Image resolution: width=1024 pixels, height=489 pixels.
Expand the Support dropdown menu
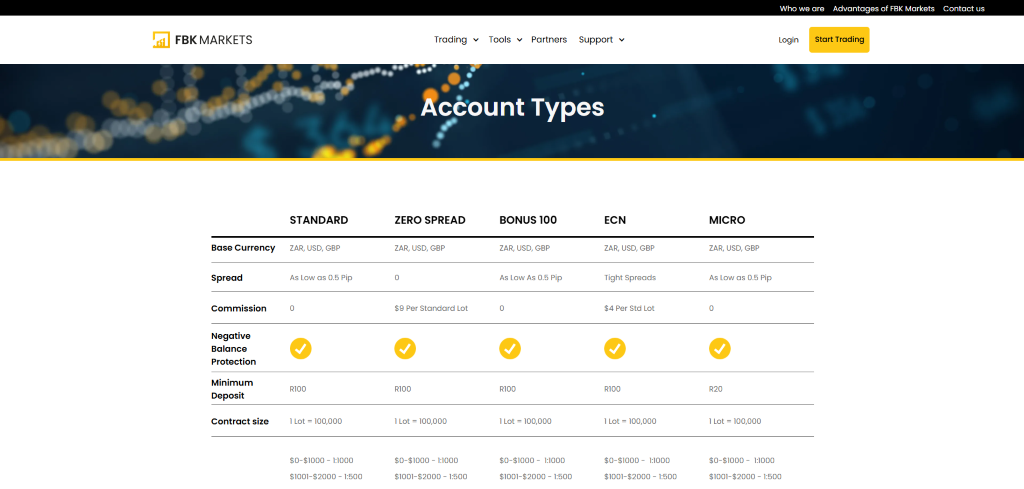pyautogui.click(x=601, y=40)
